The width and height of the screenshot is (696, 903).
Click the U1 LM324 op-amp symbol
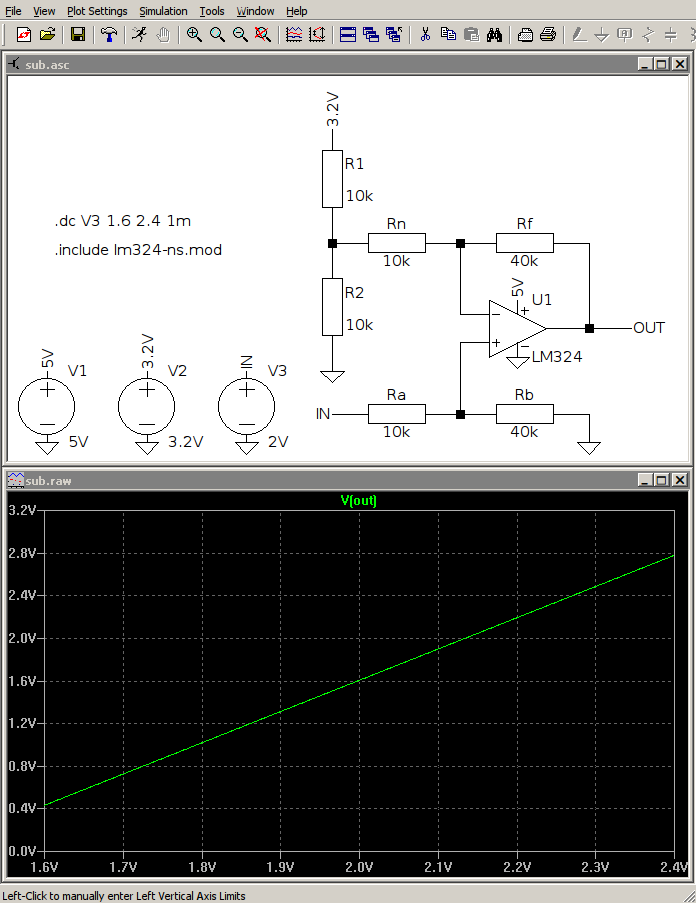(x=515, y=328)
